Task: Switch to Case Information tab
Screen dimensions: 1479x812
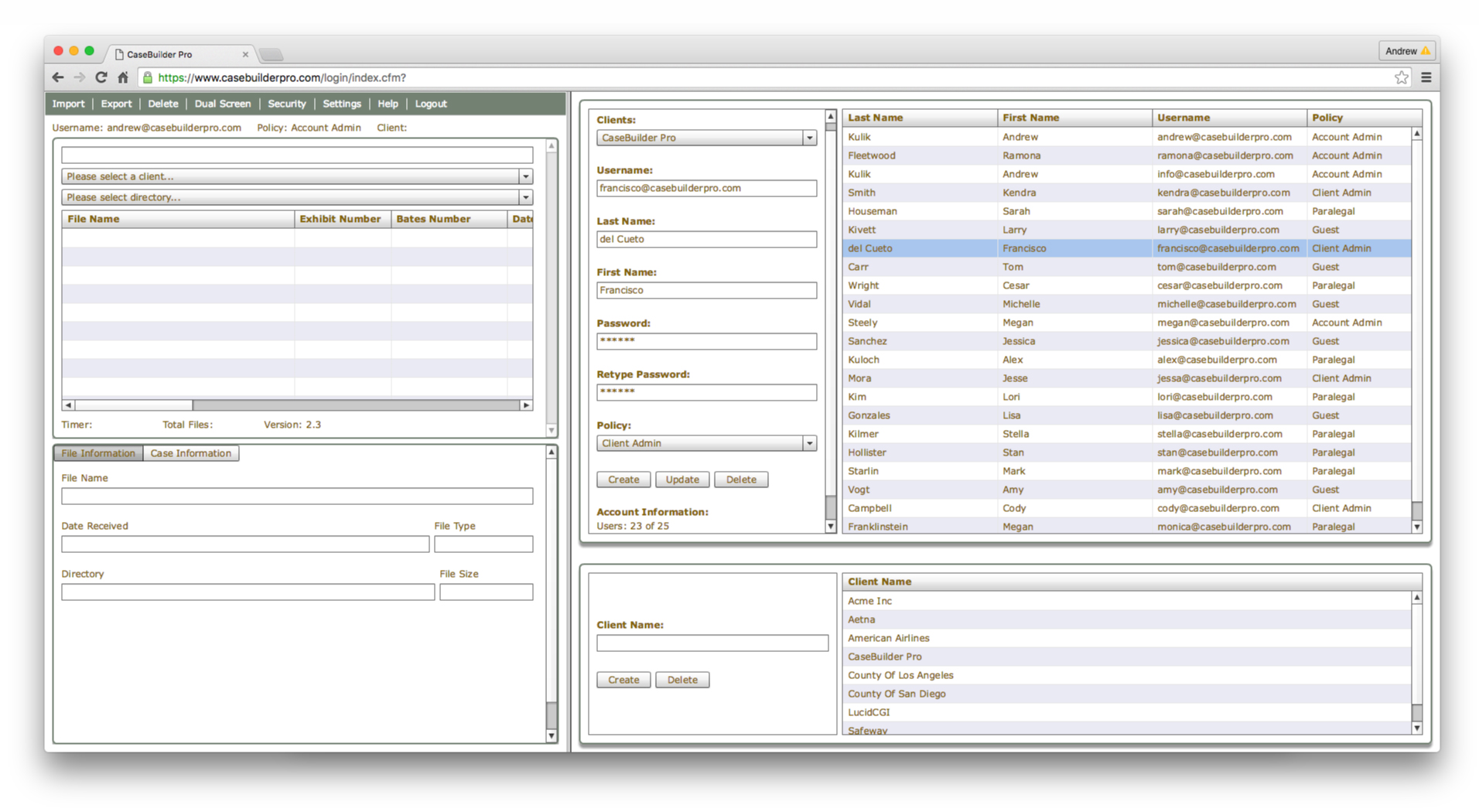Action: click(x=190, y=453)
